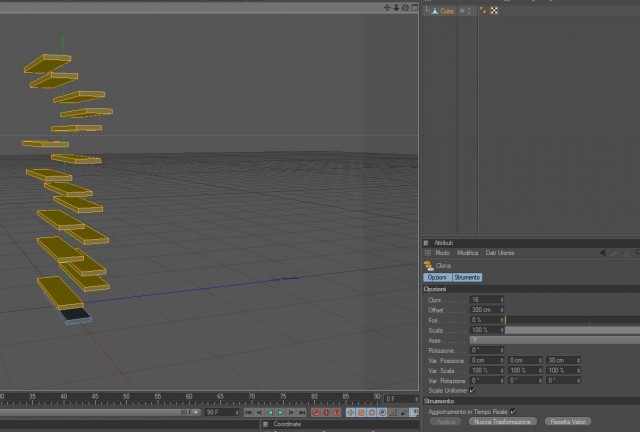Click the first Var. Posizione 0 cm field
Screen dimensions: 640x432
[487, 361]
